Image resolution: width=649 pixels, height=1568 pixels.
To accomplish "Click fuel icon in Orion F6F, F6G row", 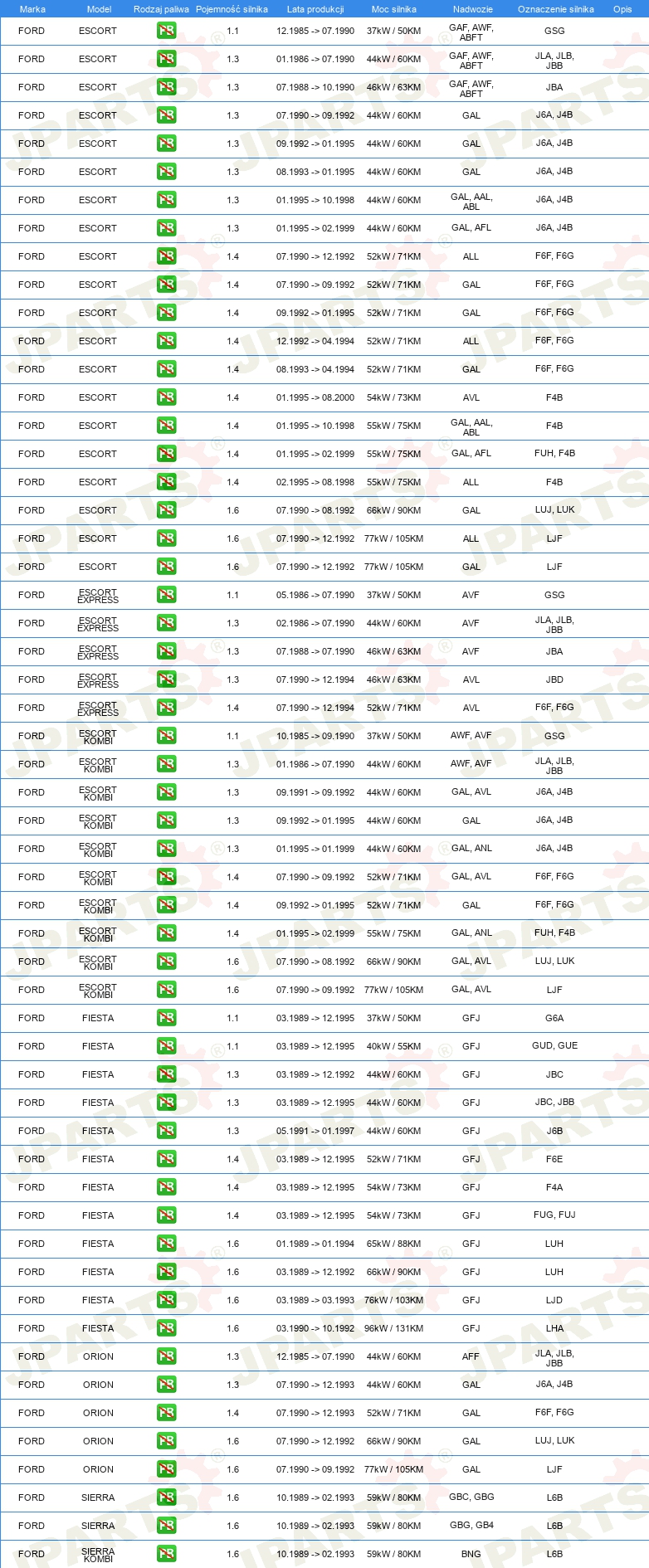I will (x=166, y=1413).
